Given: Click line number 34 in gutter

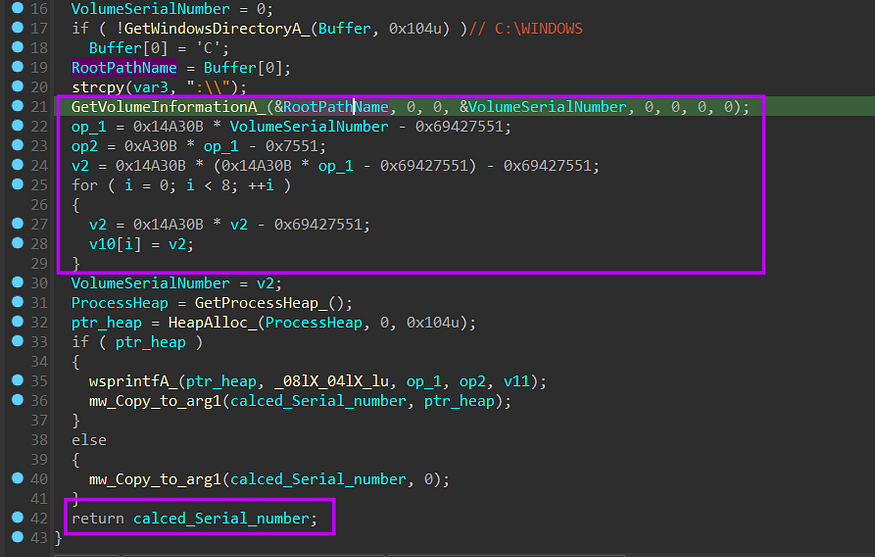Looking at the screenshot, I should [x=39, y=362].
